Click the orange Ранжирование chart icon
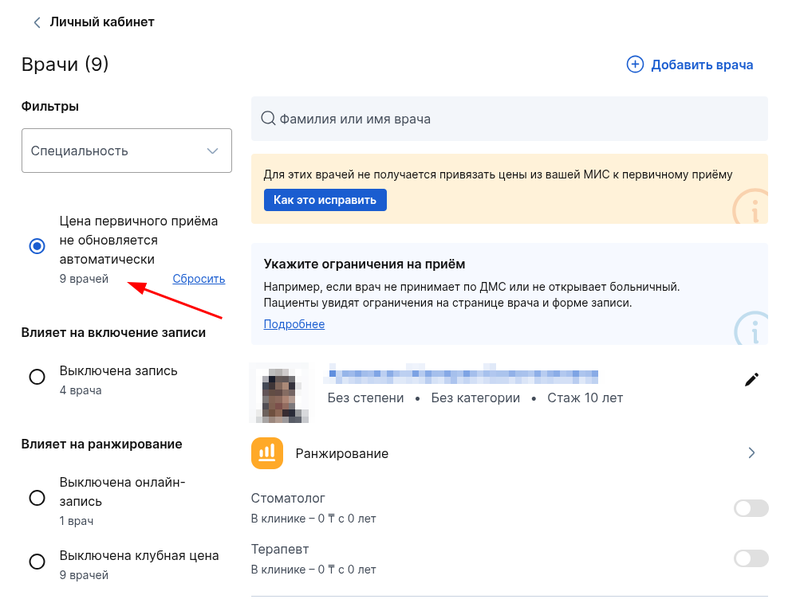This screenshot has width=800, height=603. [x=267, y=453]
